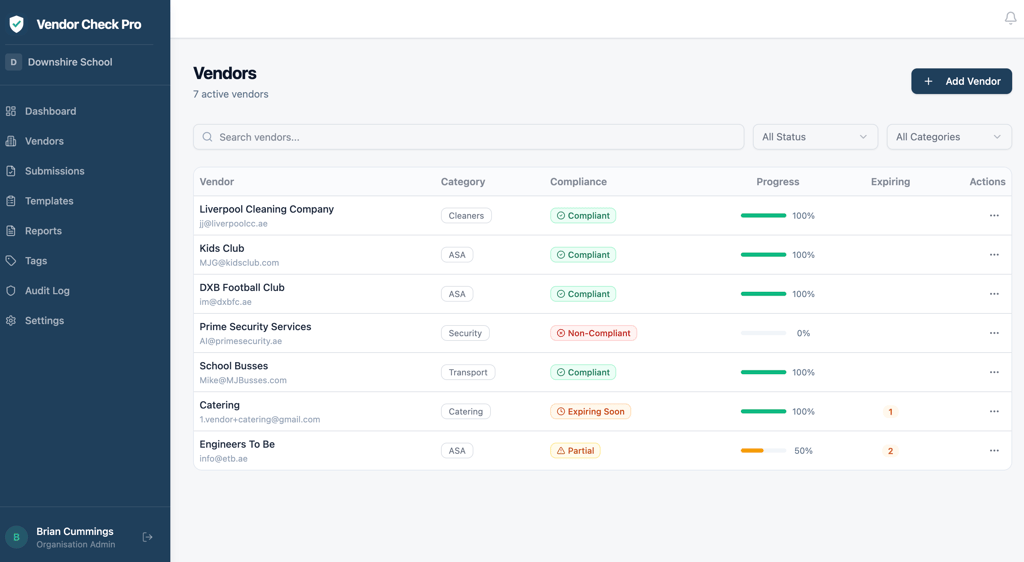The width and height of the screenshot is (1024, 562).
Task: Click the logout icon beside Brian Cummings
Action: (148, 537)
